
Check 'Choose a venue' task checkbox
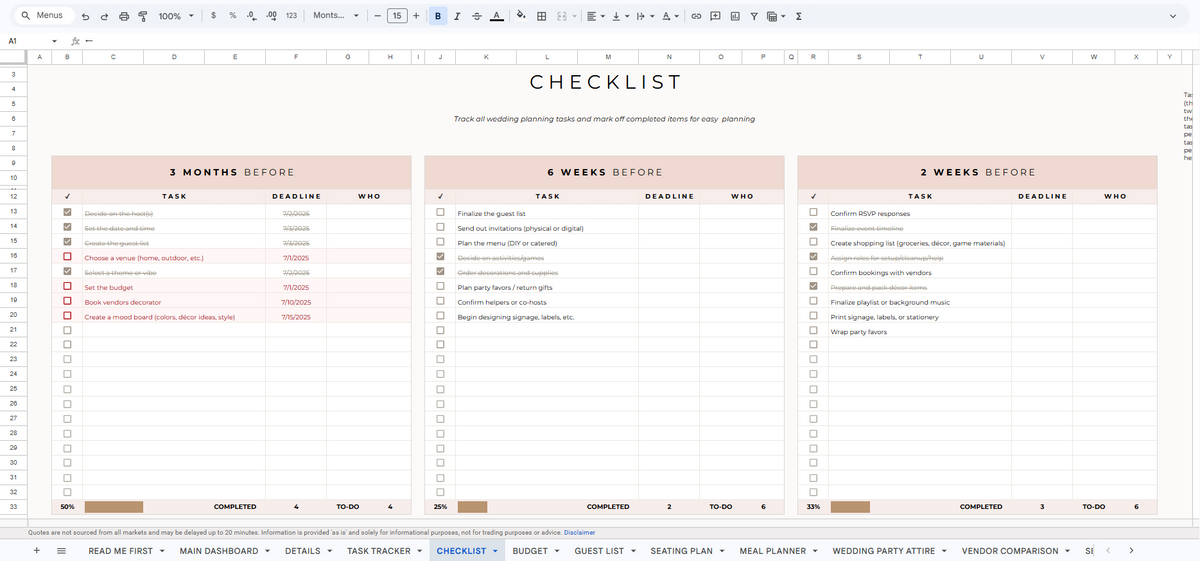67,257
